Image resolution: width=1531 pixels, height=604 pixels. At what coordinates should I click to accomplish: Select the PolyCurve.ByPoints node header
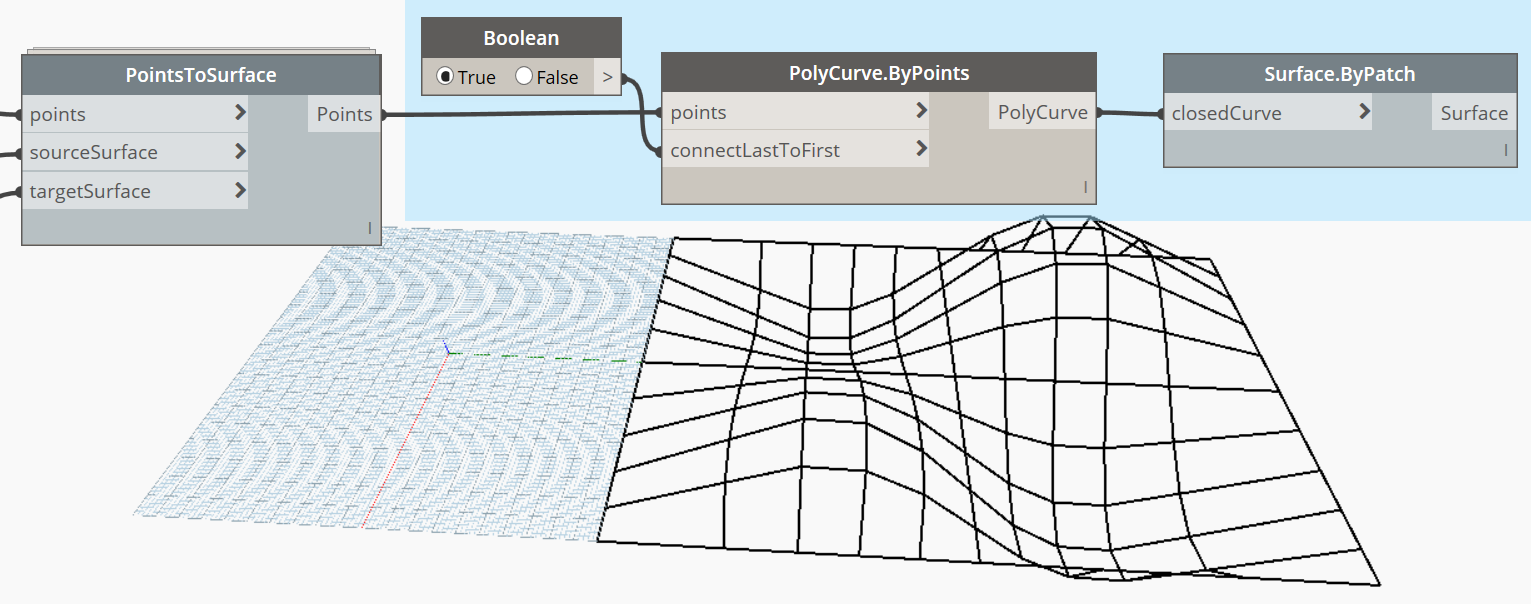click(879, 73)
